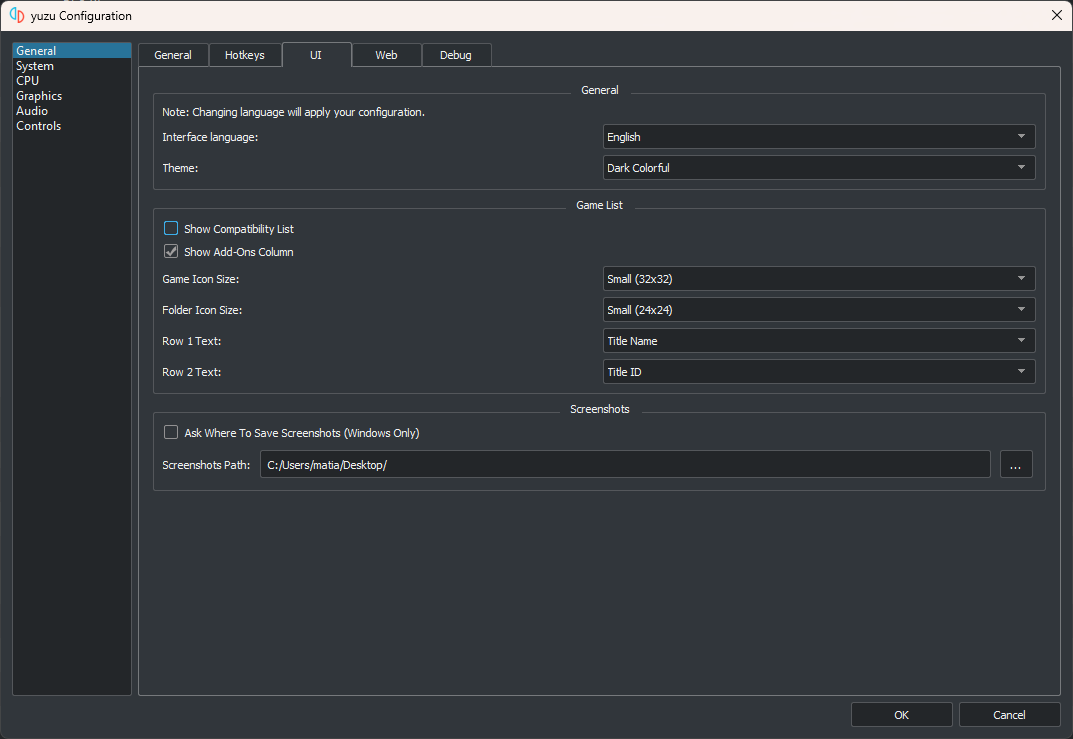Image resolution: width=1073 pixels, height=739 pixels.
Task: Select Controls in the sidebar list
Action: [x=39, y=126]
